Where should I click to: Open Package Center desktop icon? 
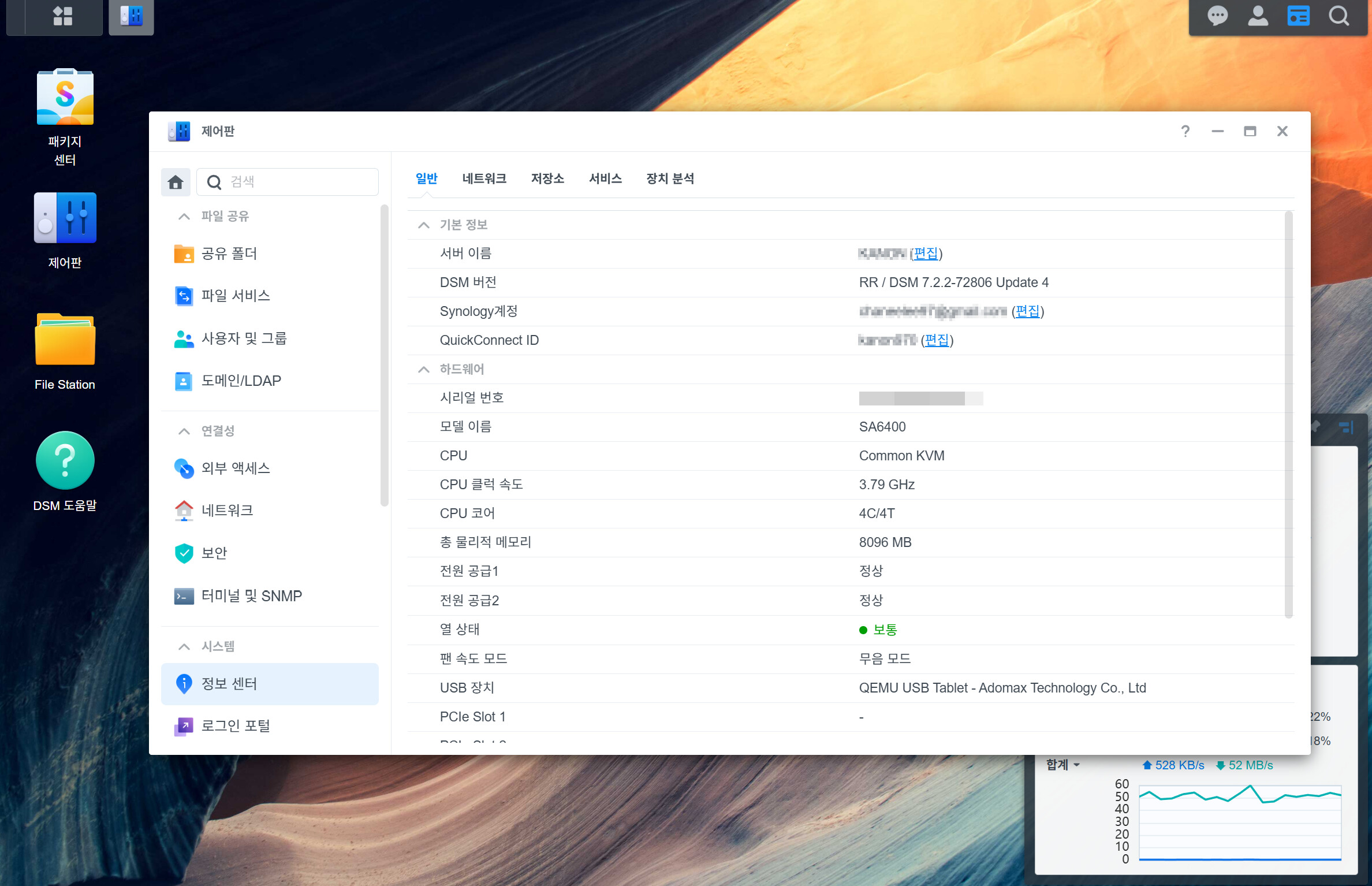click(65, 98)
